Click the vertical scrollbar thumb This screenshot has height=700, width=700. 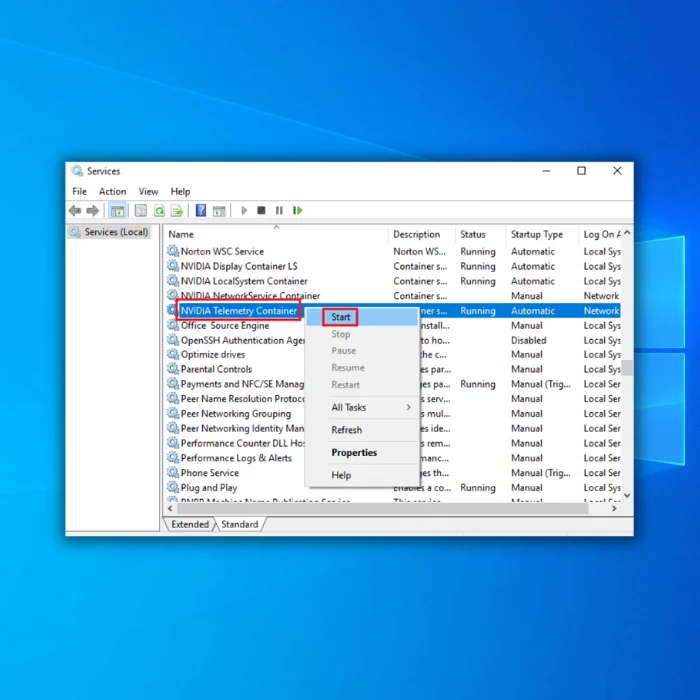[627, 368]
